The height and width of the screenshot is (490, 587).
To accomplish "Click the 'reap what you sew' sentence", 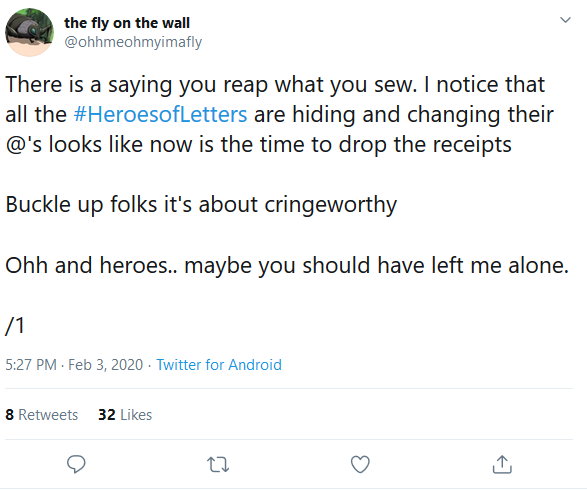I will [211, 85].
